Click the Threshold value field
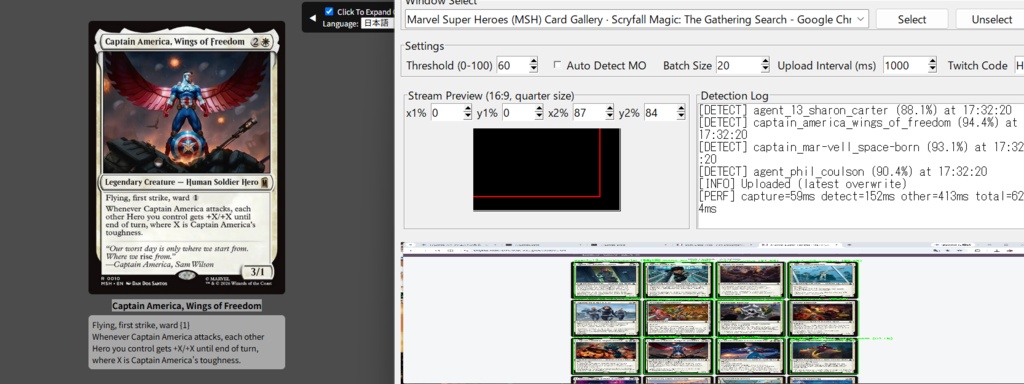The width and height of the screenshot is (1024, 384). pos(511,65)
